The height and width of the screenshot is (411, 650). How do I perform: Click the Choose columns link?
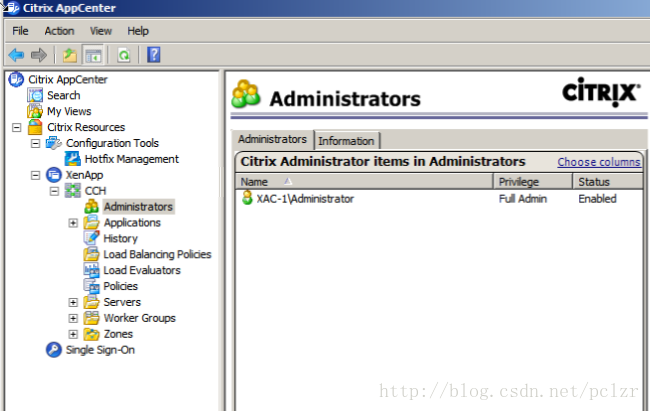599,162
